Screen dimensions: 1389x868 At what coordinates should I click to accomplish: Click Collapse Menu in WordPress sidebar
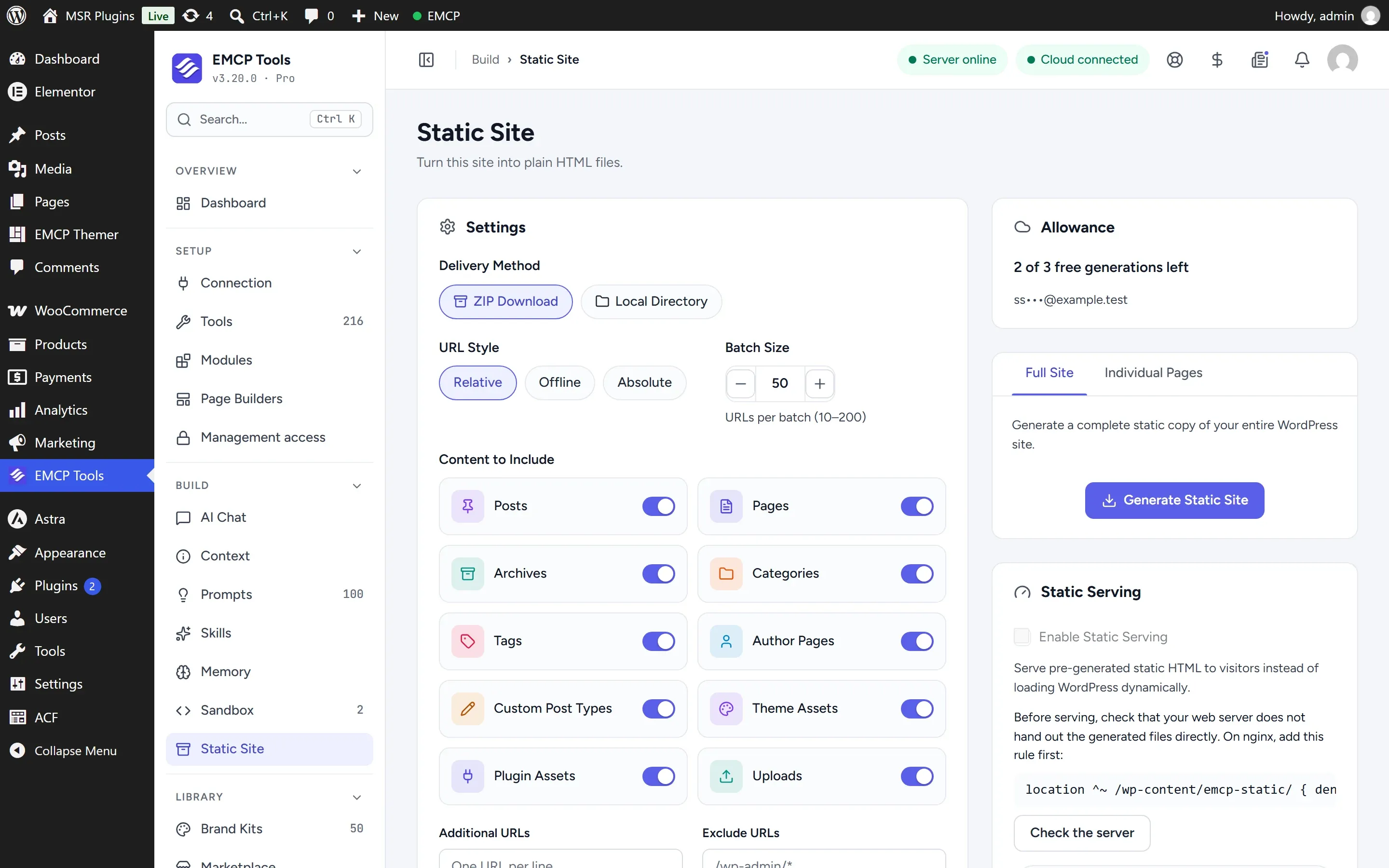pos(77,750)
